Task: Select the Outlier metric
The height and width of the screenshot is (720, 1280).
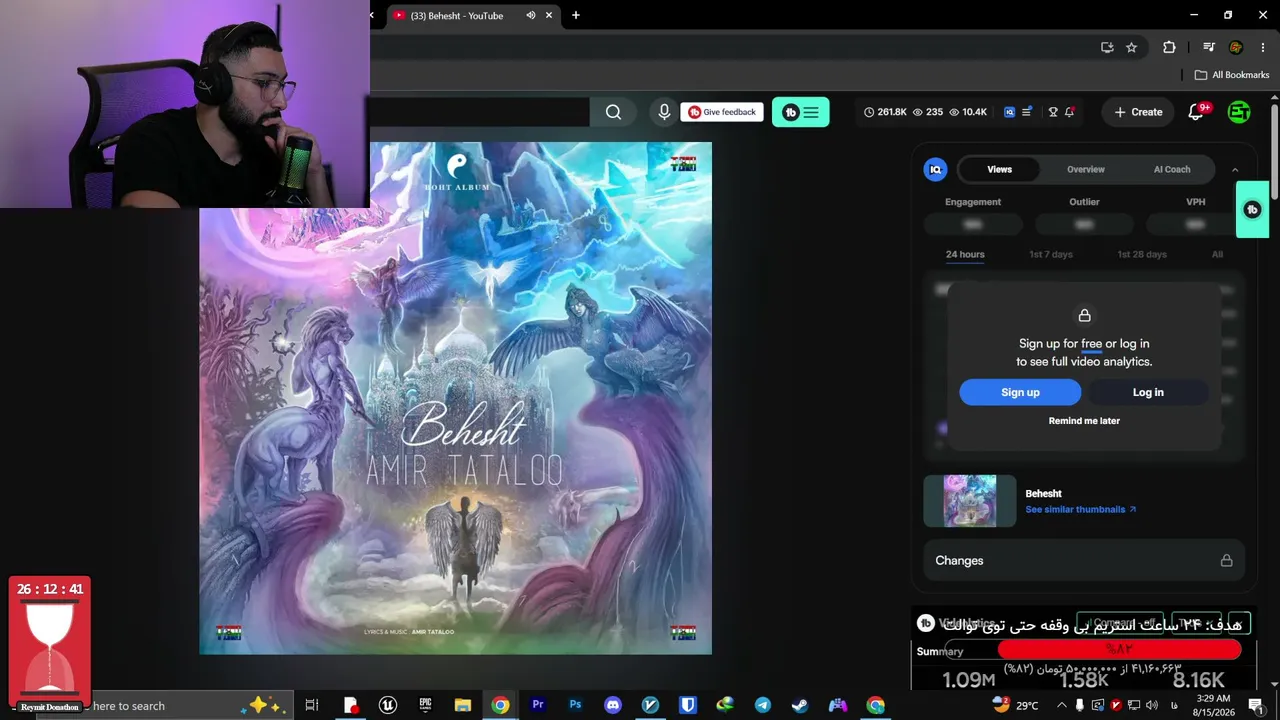Action: [1084, 202]
